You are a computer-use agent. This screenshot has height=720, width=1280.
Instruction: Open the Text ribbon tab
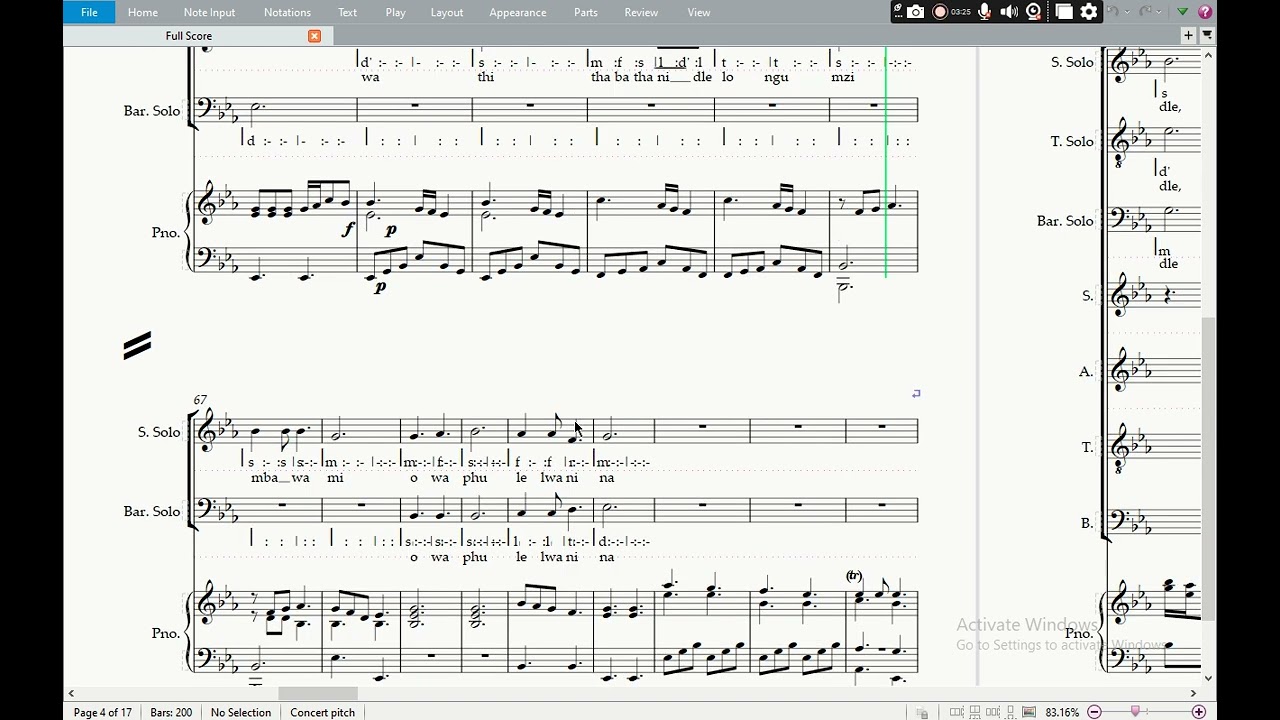click(347, 12)
